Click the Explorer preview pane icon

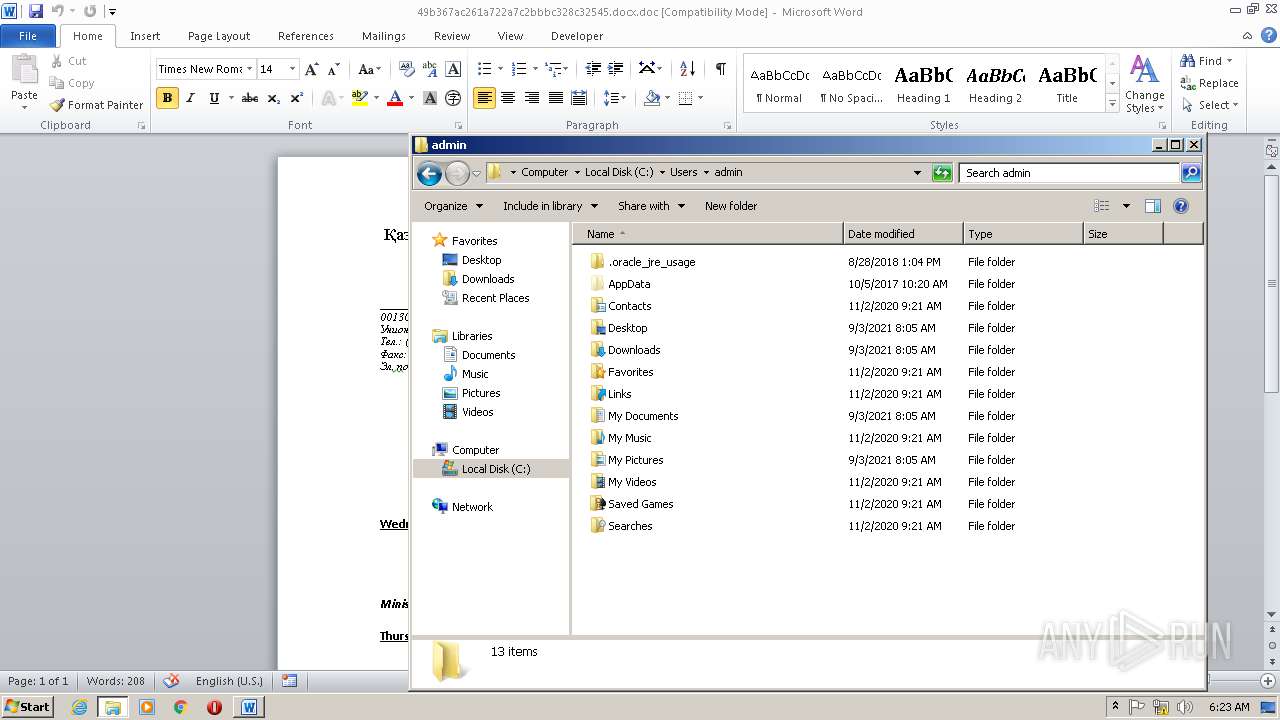pos(1153,206)
